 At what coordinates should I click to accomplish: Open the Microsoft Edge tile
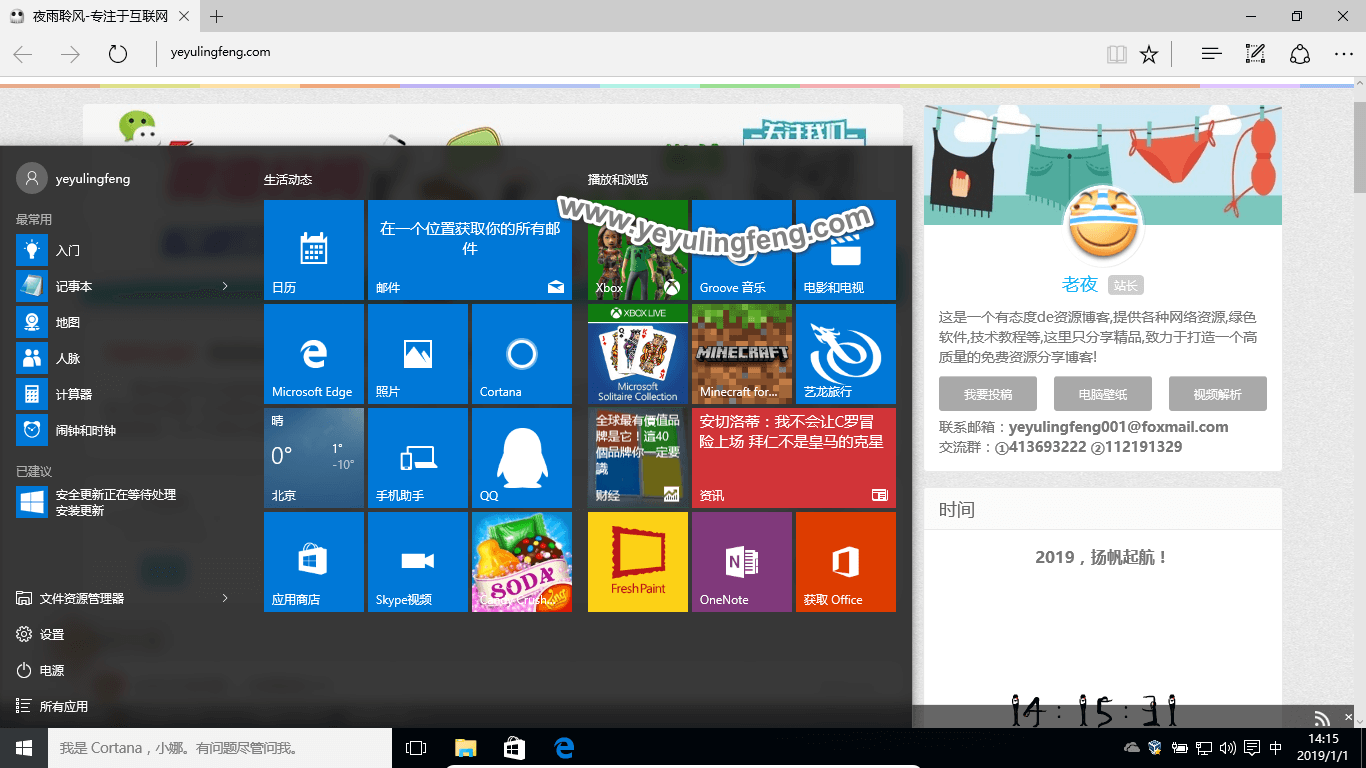pyautogui.click(x=313, y=354)
